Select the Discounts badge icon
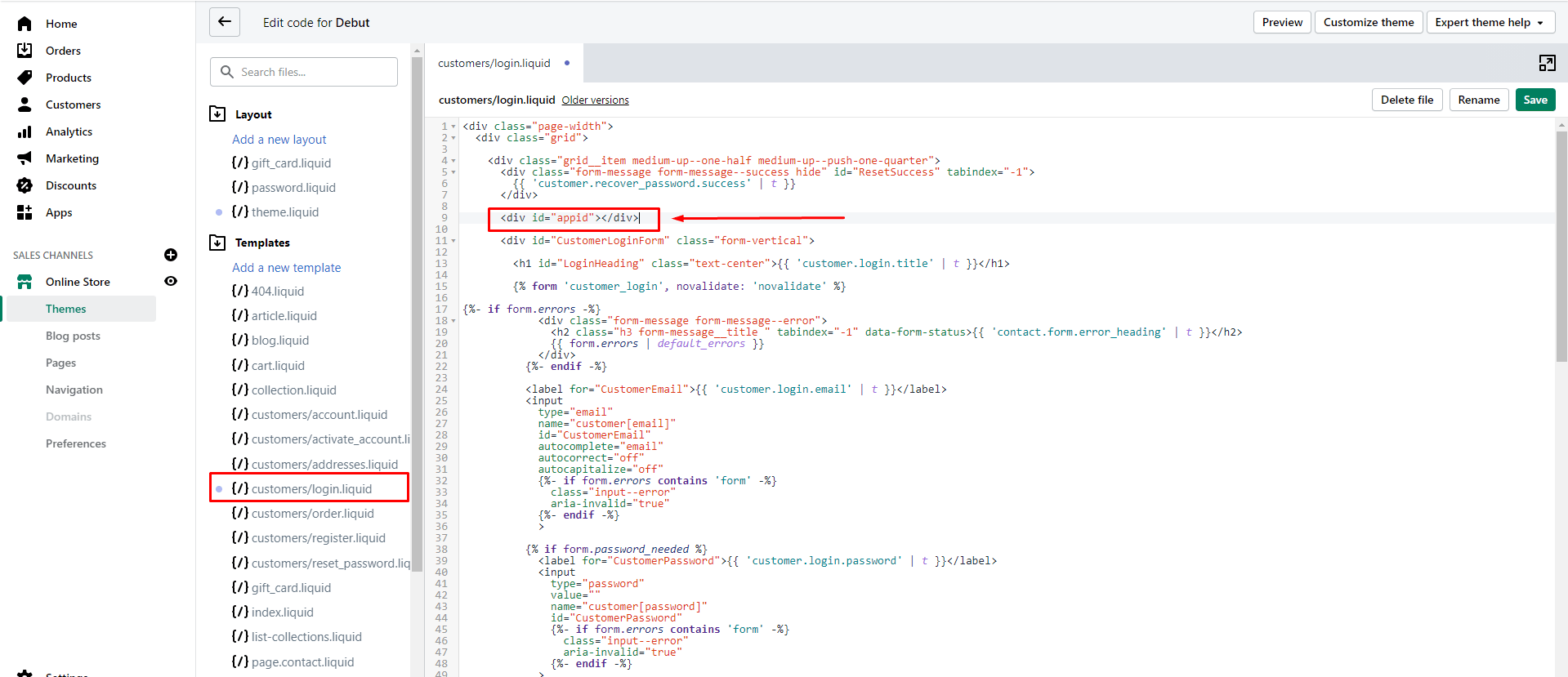The image size is (1568, 677). tap(25, 185)
